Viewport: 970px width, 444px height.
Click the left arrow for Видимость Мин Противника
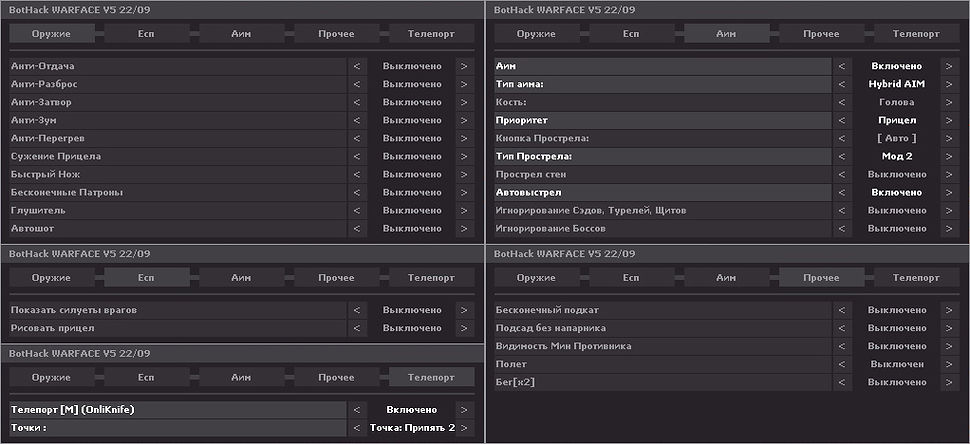point(842,346)
